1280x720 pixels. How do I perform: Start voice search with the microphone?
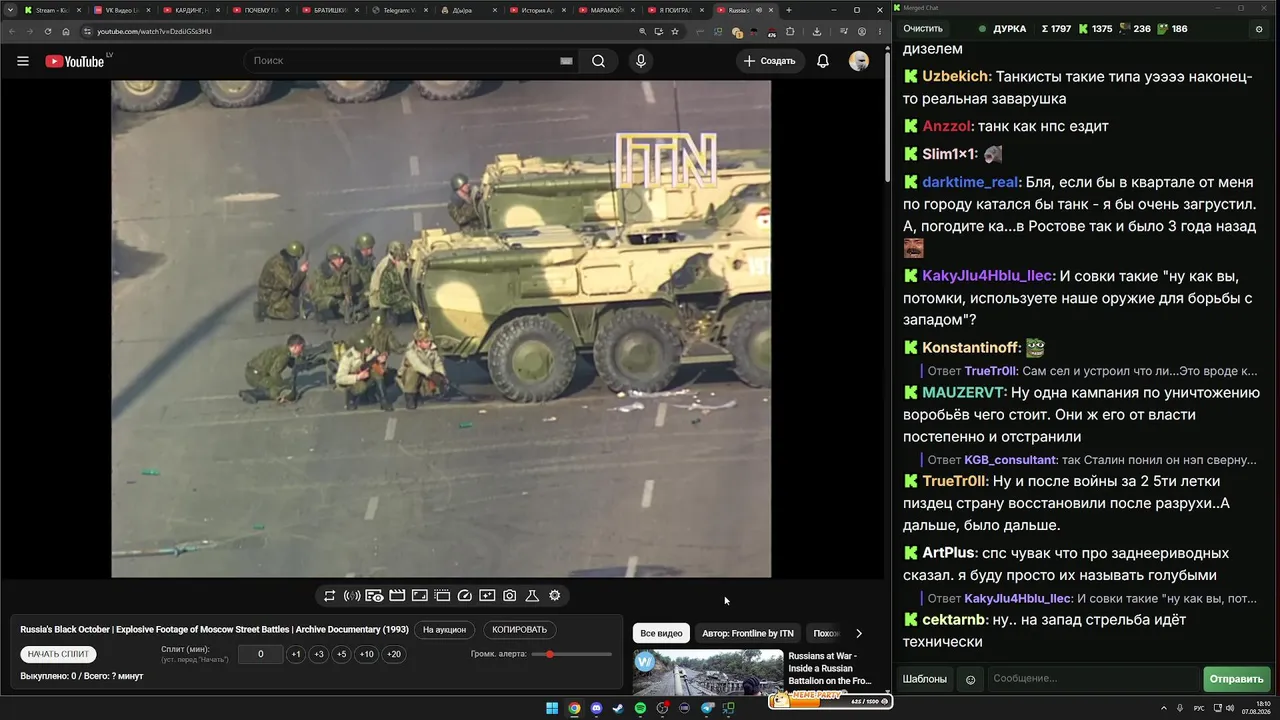641,61
